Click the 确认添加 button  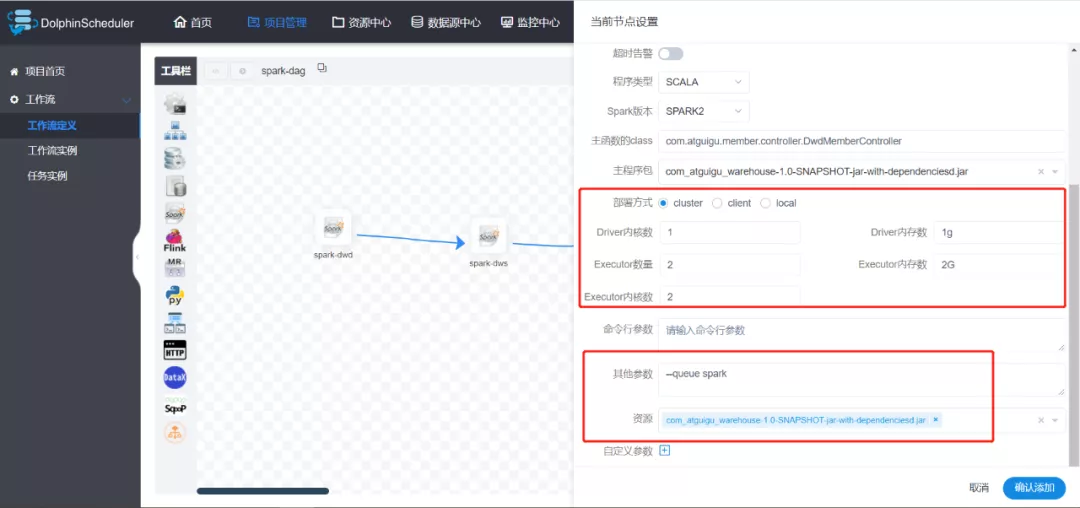pos(1034,487)
